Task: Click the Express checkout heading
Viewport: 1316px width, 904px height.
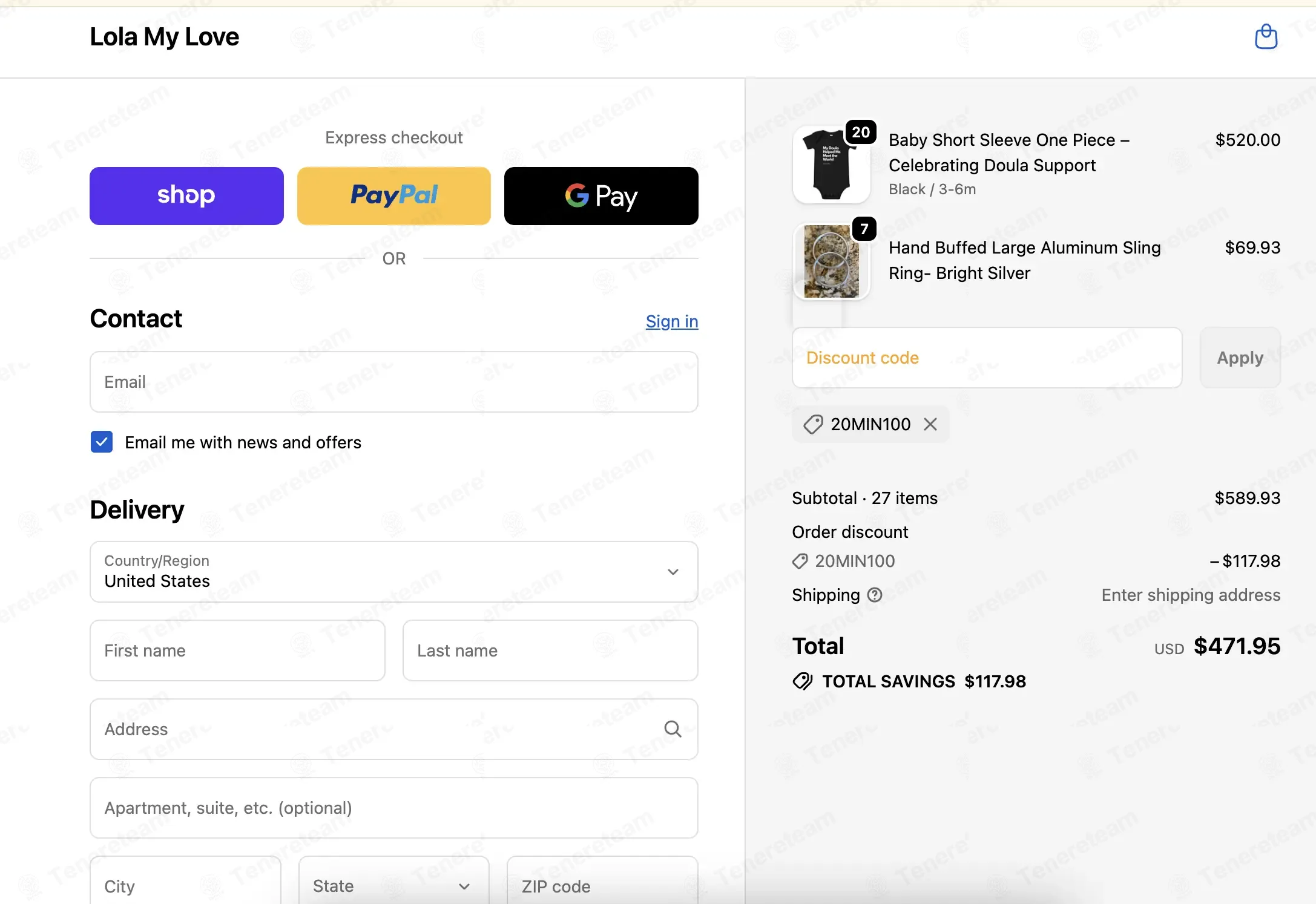Action: coord(394,137)
